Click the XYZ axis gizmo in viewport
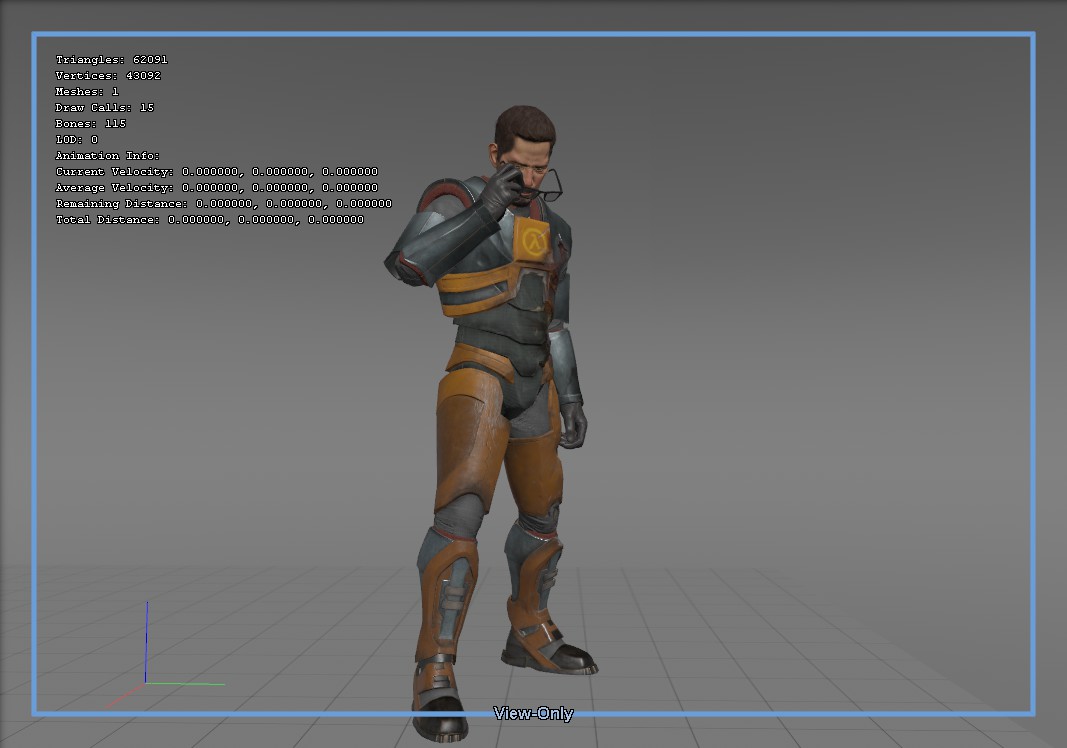The width and height of the screenshot is (1067, 748). click(x=165, y=655)
